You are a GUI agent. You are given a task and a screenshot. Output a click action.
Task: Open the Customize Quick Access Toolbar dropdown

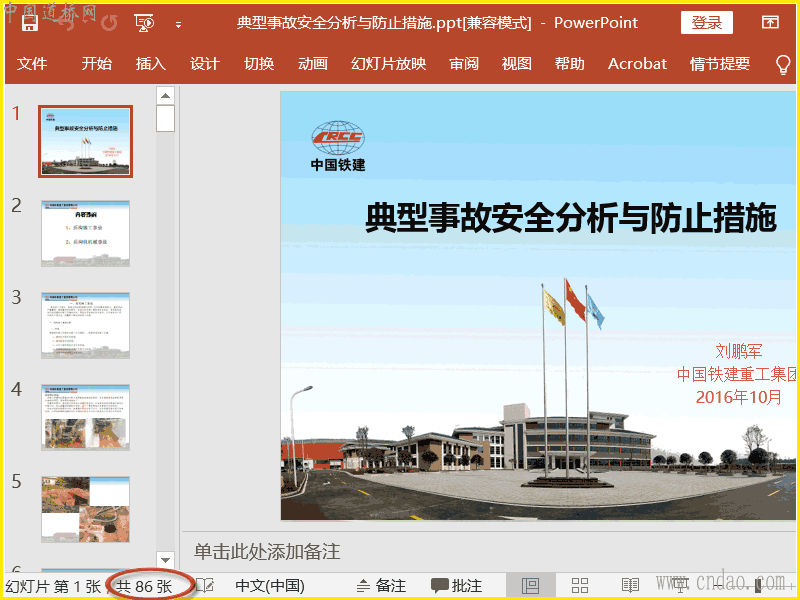point(178,24)
